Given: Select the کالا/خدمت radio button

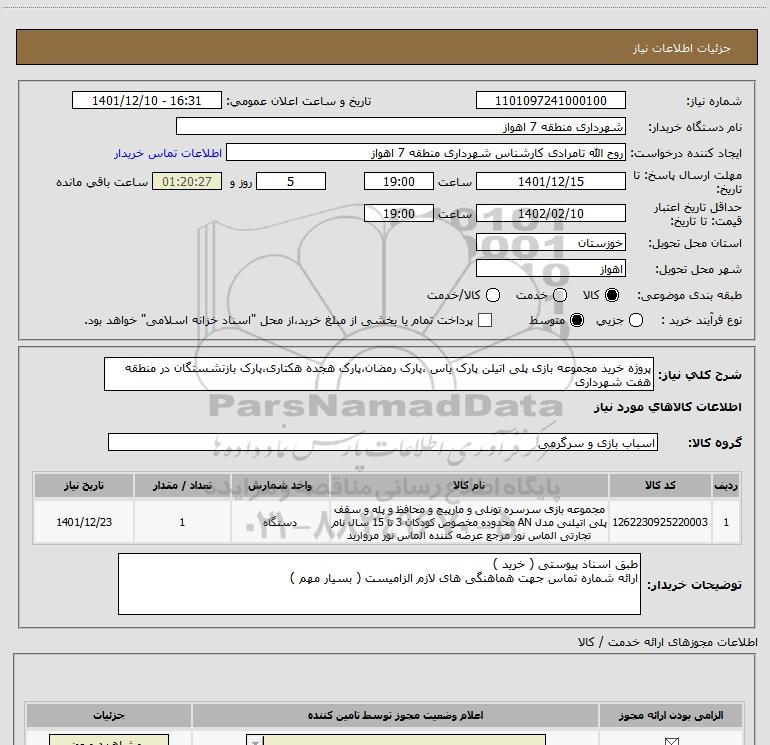Looking at the screenshot, I should (x=493, y=295).
